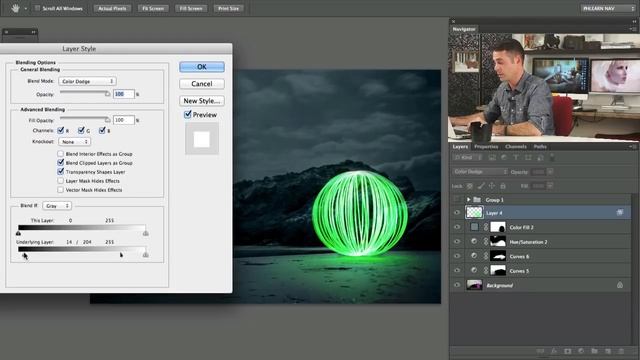
Task: Check Scroll All Windows option
Action: pyautogui.click(x=37, y=8)
